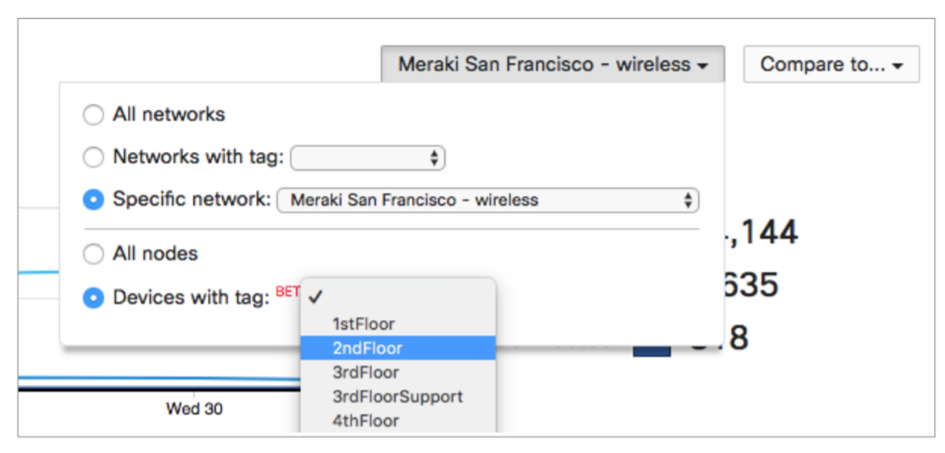Open the Meraki San Francisco - wireless dropdown

pos(553,65)
